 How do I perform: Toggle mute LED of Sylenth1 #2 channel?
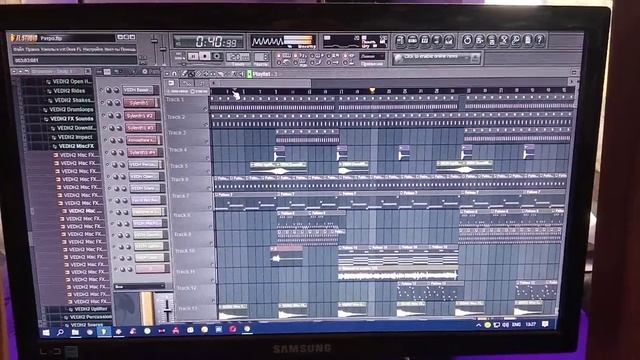point(104,116)
